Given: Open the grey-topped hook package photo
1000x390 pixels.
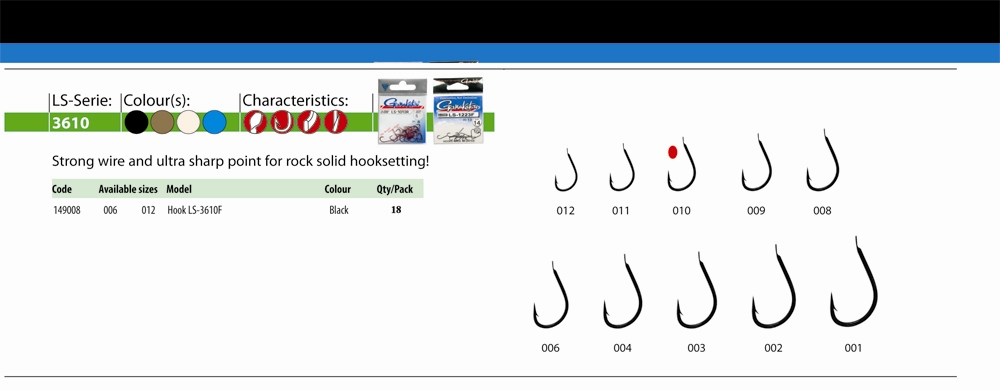Looking at the screenshot, I should [x=402, y=111].
